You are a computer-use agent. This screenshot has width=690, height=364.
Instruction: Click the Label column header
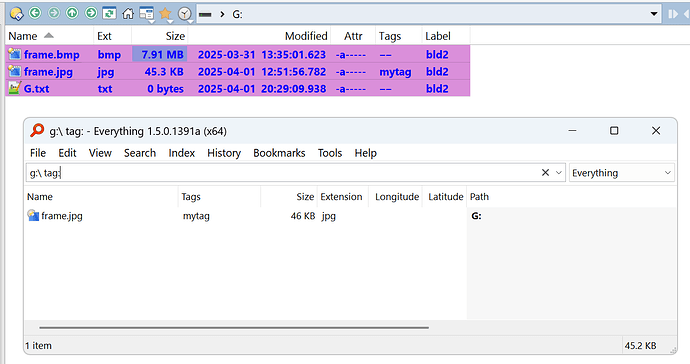tap(446, 36)
